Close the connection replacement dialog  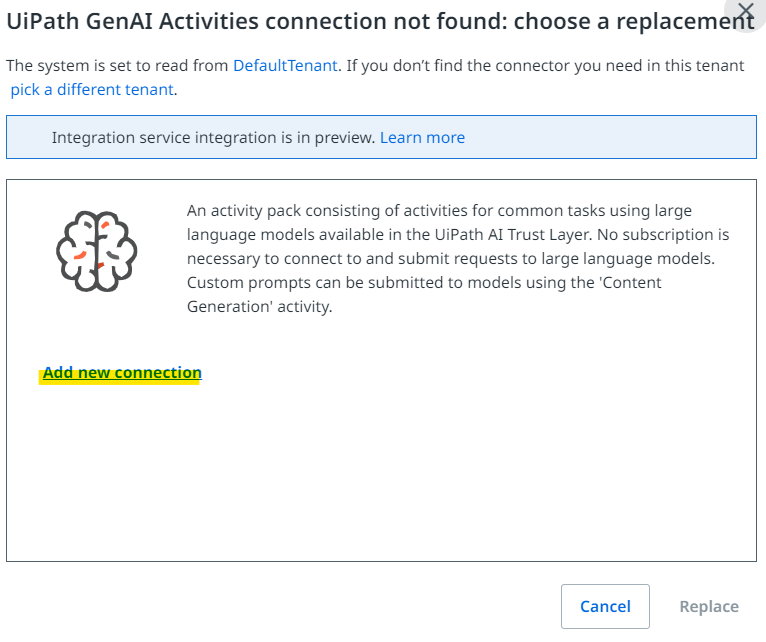[745, 13]
